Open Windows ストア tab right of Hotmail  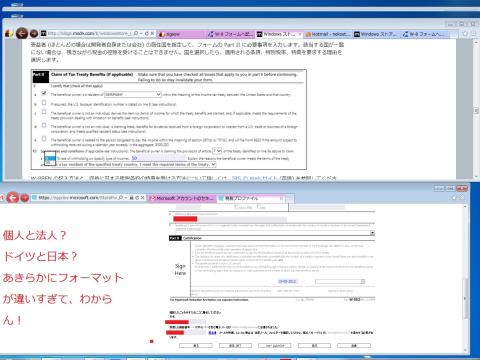(377, 34)
